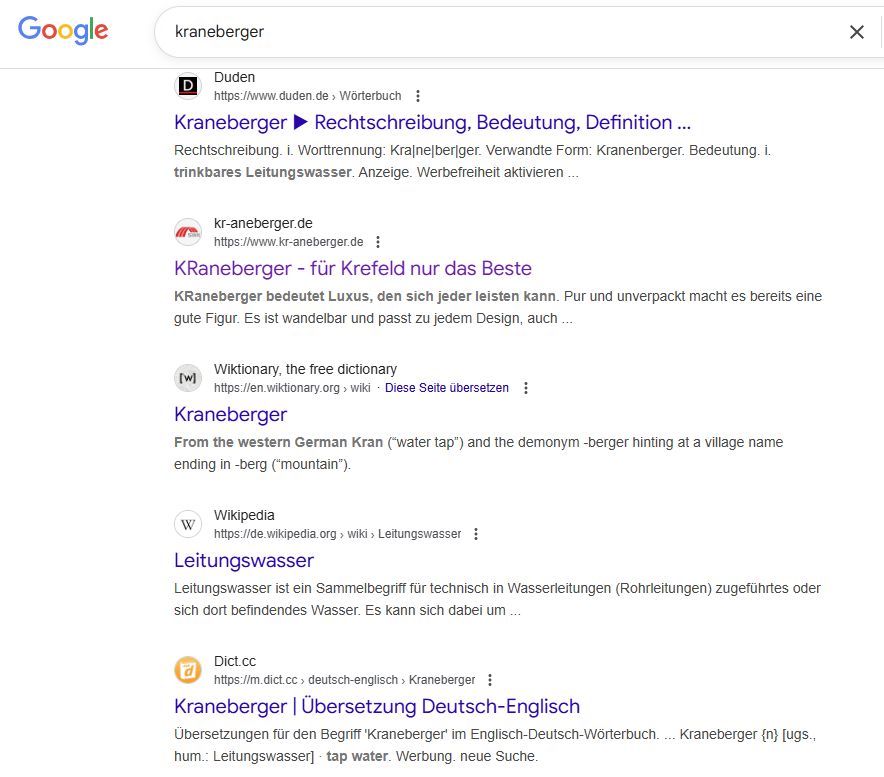Image resolution: width=884 pixels, height=777 pixels.
Task: Click the Dict.cc site favicon
Action: (188, 671)
